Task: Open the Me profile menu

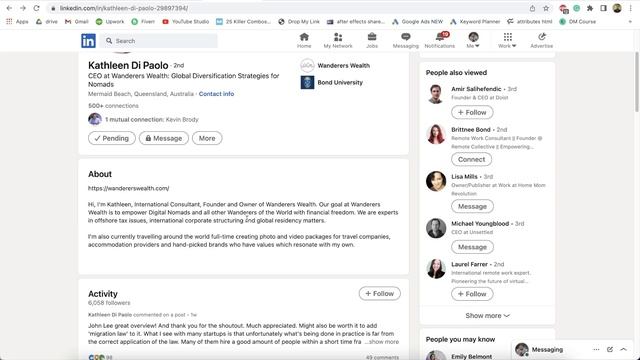Action: pos(473,40)
